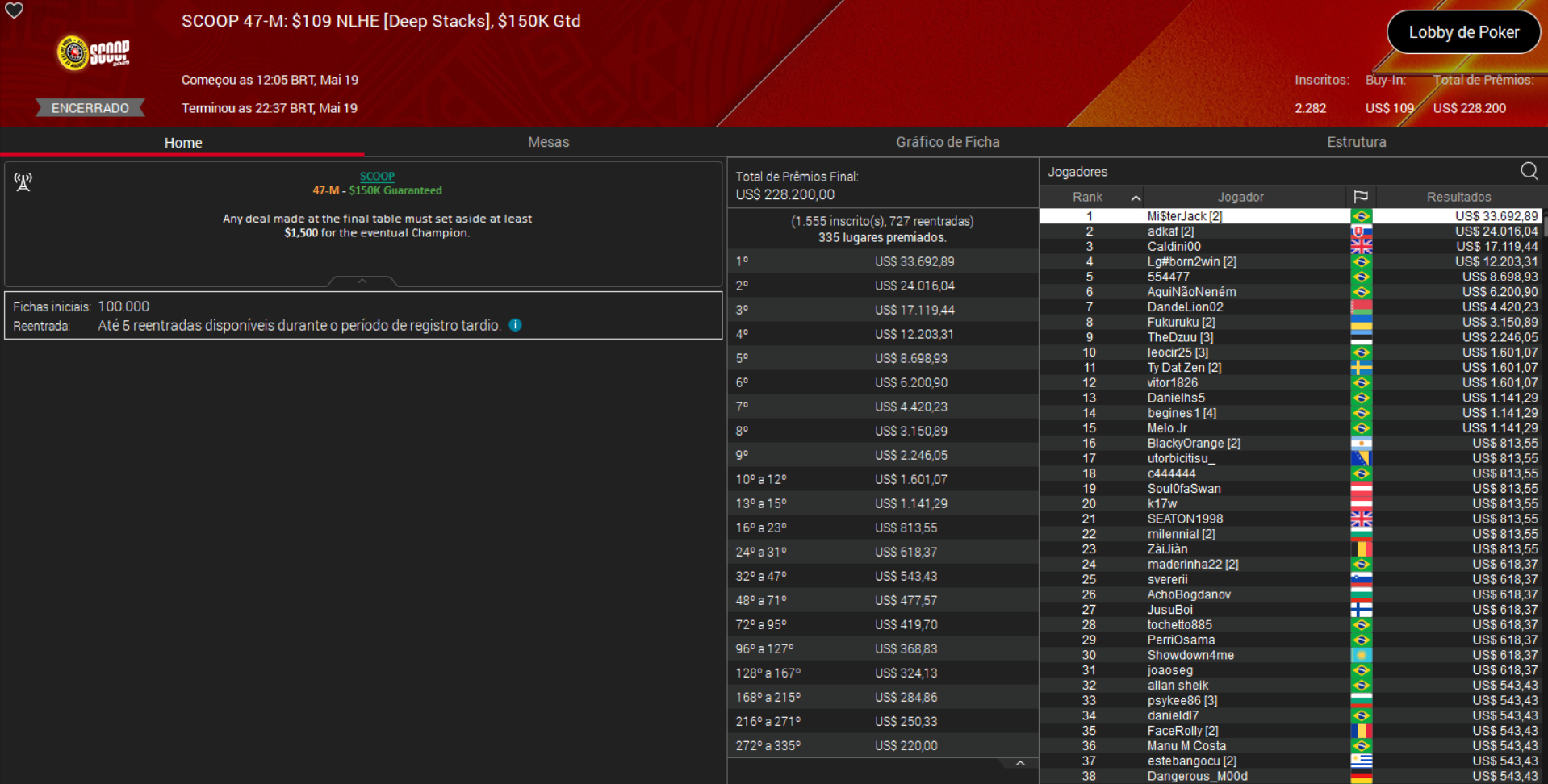This screenshot has height=784, width=1548.
Task: Click the flag beside ZàiJiàn
Action: pos(1361,549)
